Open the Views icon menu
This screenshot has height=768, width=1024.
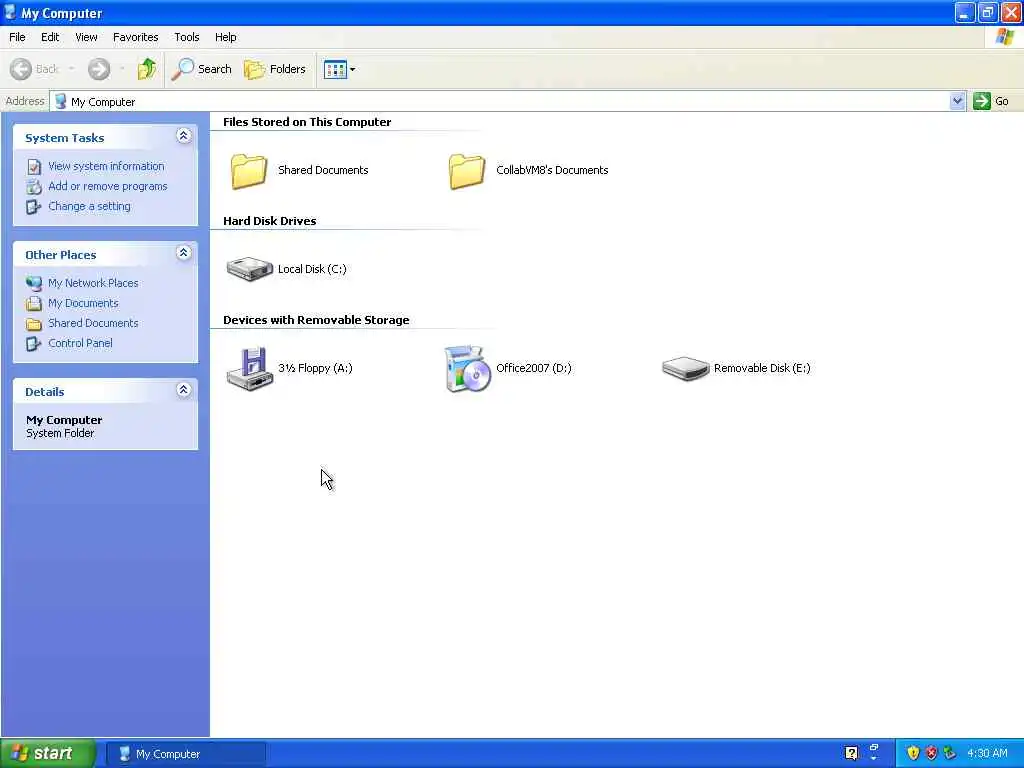pyautogui.click(x=339, y=69)
